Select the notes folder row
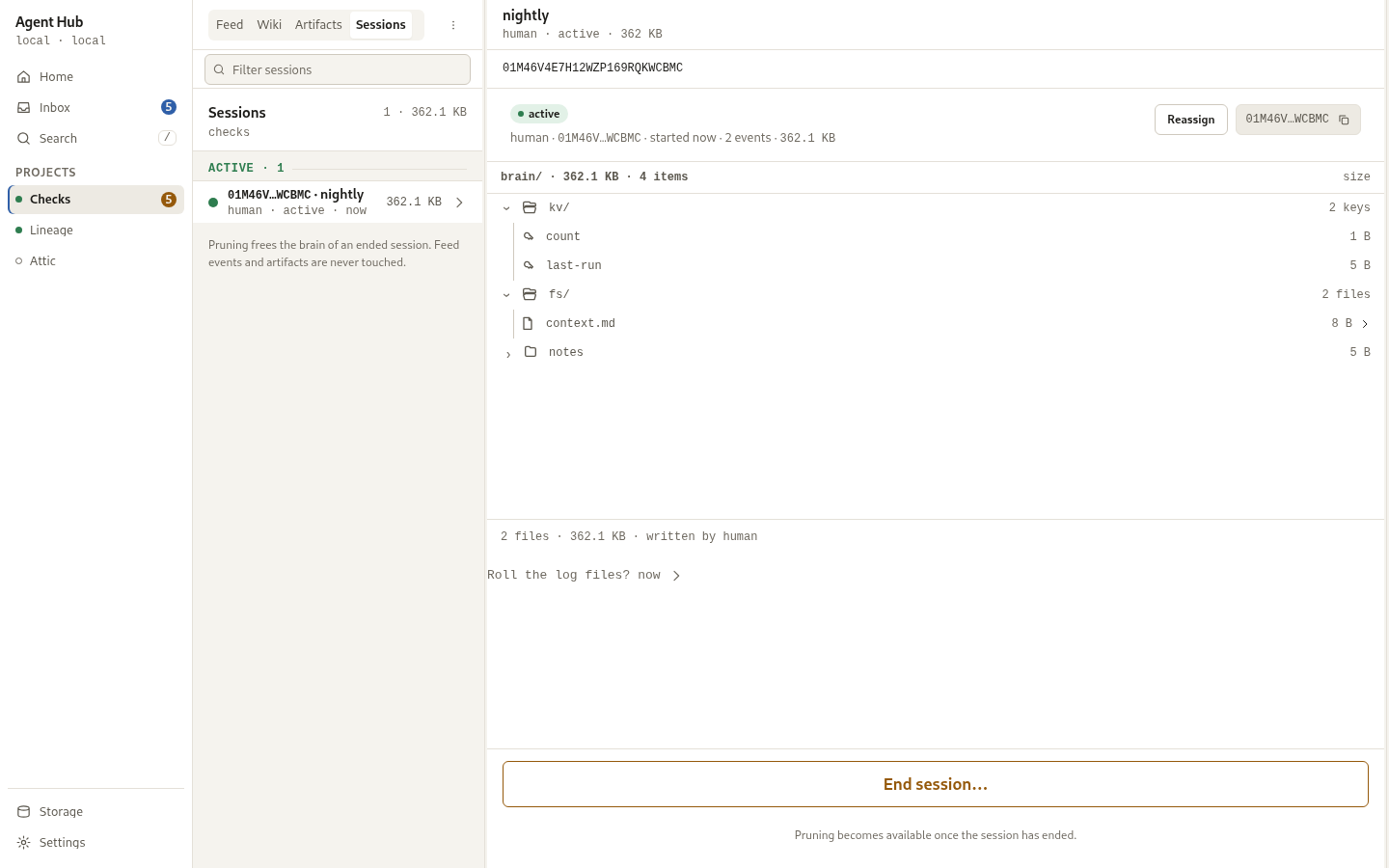The height and width of the screenshot is (868, 1389). tap(936, 352)
